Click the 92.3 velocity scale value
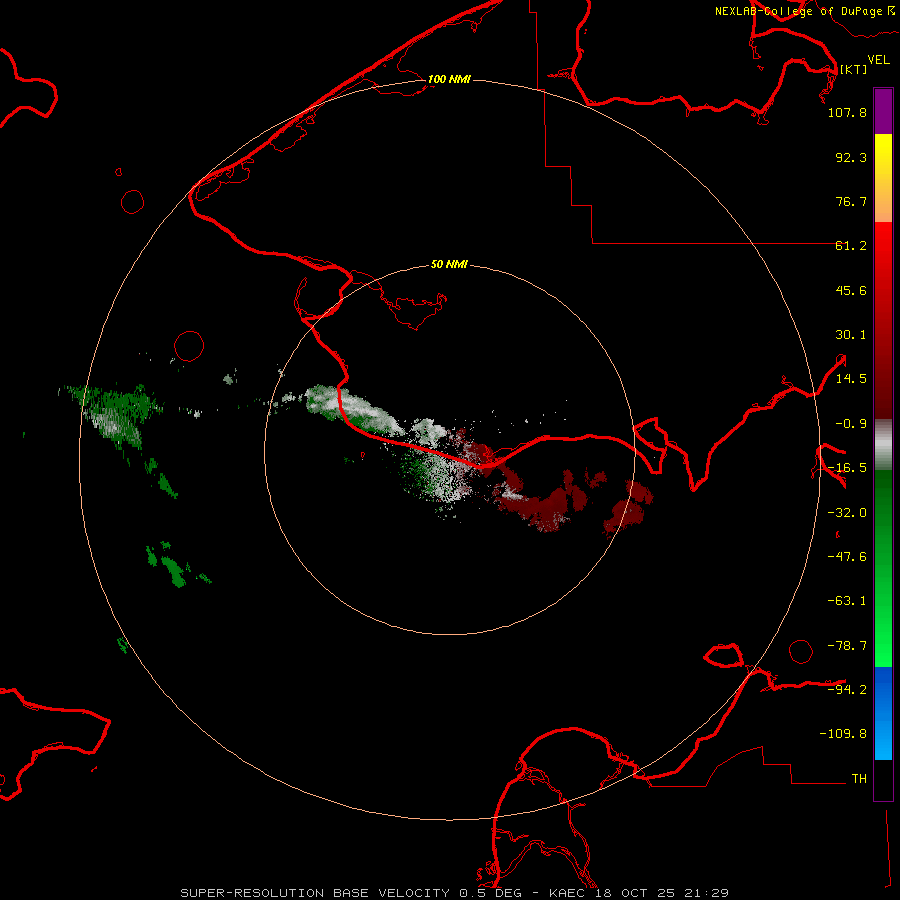900x900 pixels. click(x=851, y=157)
